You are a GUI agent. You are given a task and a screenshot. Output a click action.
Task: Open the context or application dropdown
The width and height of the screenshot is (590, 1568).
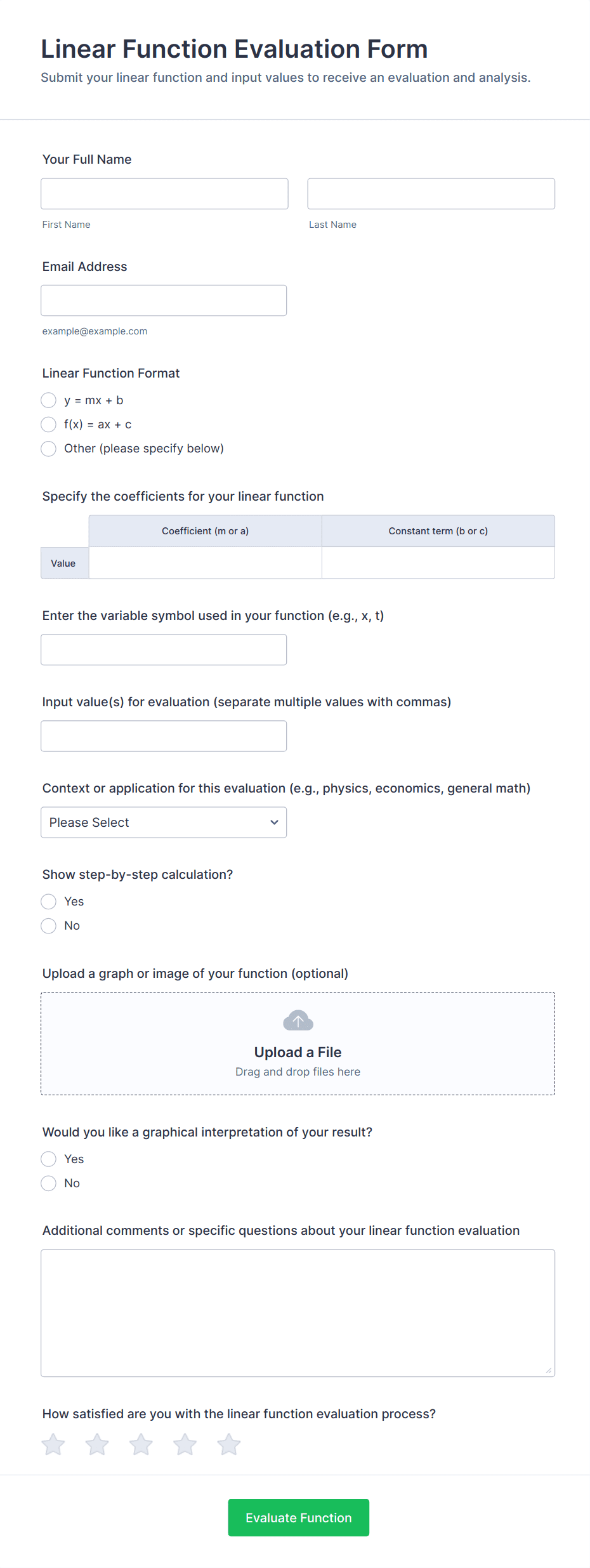coord(164,822)
